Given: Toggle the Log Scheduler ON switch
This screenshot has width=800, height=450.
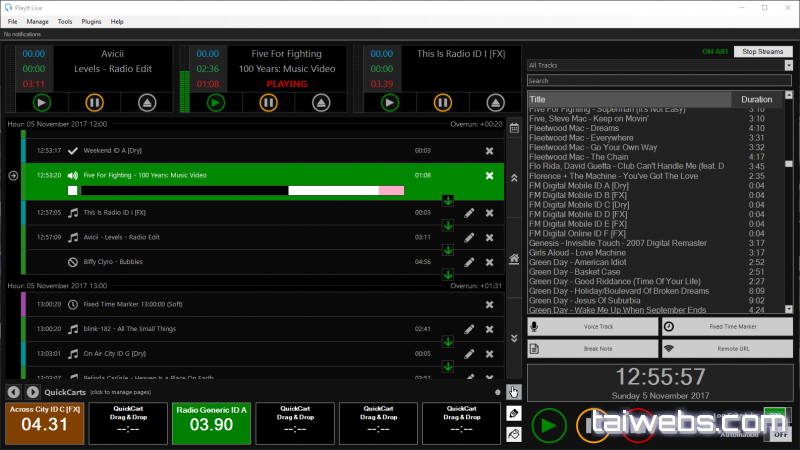Looking at the screenshot, I should pyautogui.click(x=774, y=412).
